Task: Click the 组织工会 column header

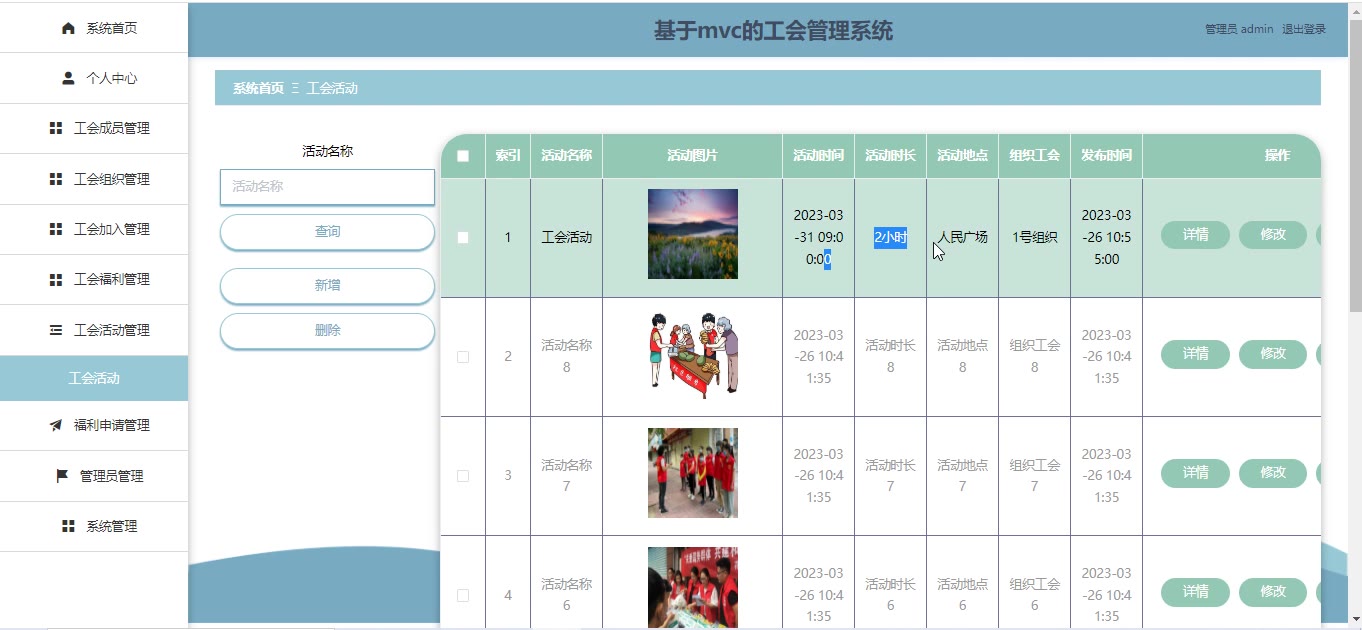Action: (x=1034, y=156)
